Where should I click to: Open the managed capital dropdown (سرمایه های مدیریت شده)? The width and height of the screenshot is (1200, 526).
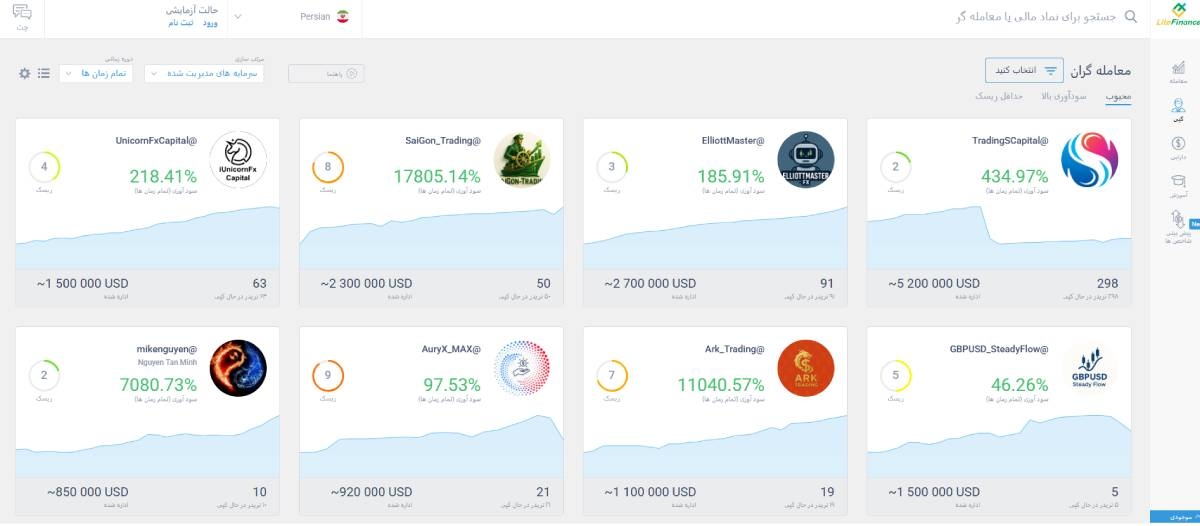point(204,74)
